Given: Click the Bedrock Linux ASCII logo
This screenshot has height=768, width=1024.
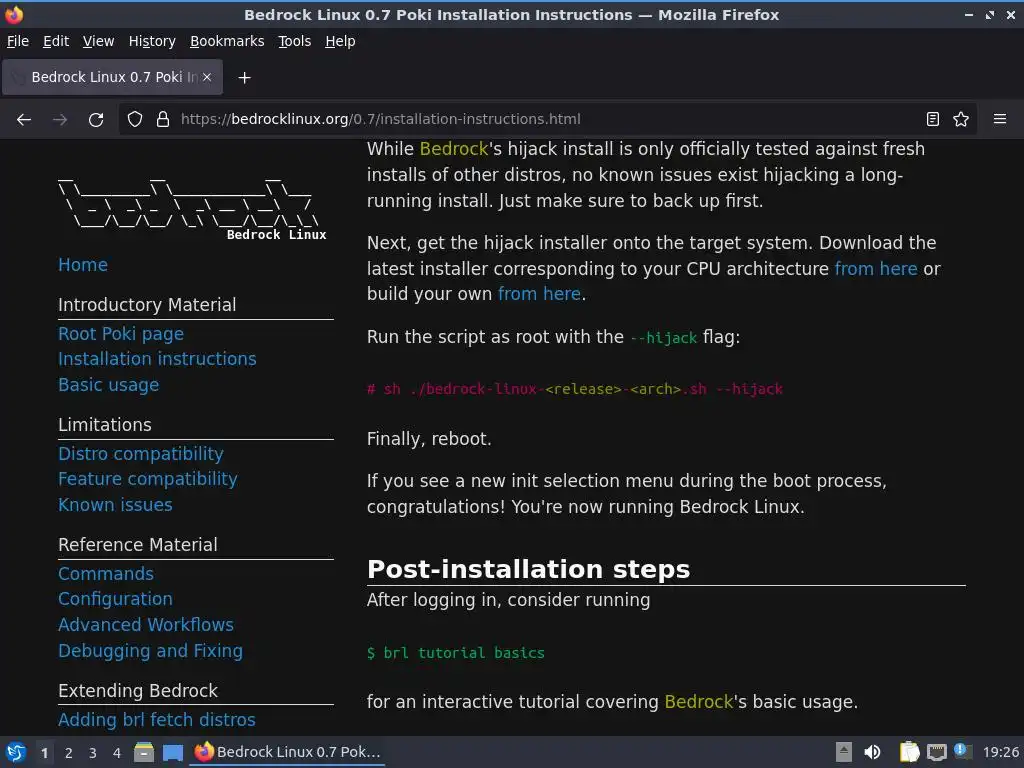Looking at the screenshot, I should pyautogui.click(x=193, y=209).
